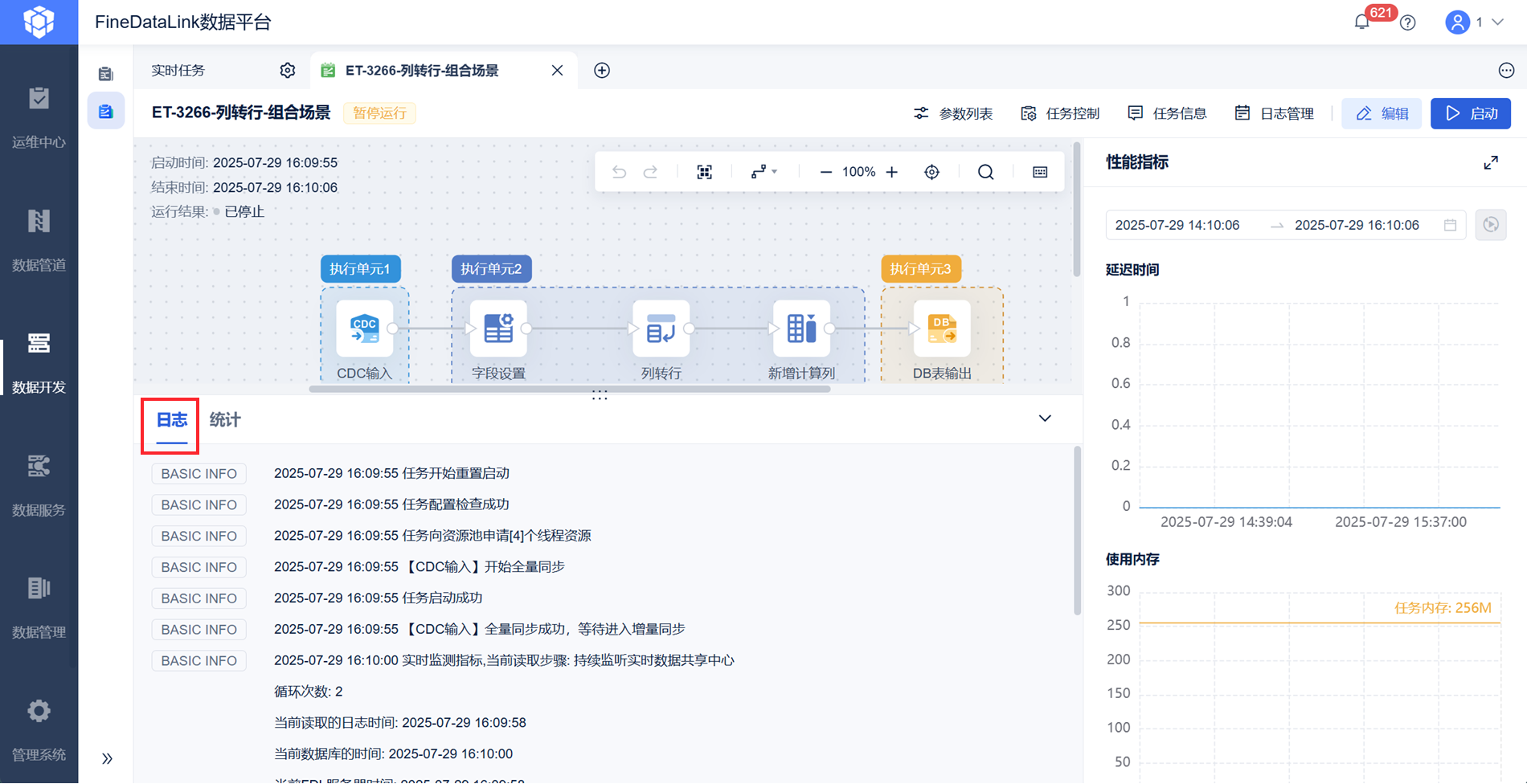The image size is (1527, 784).
Task: Open the 数据服务 sidebar section
Action: pos(39,486)
